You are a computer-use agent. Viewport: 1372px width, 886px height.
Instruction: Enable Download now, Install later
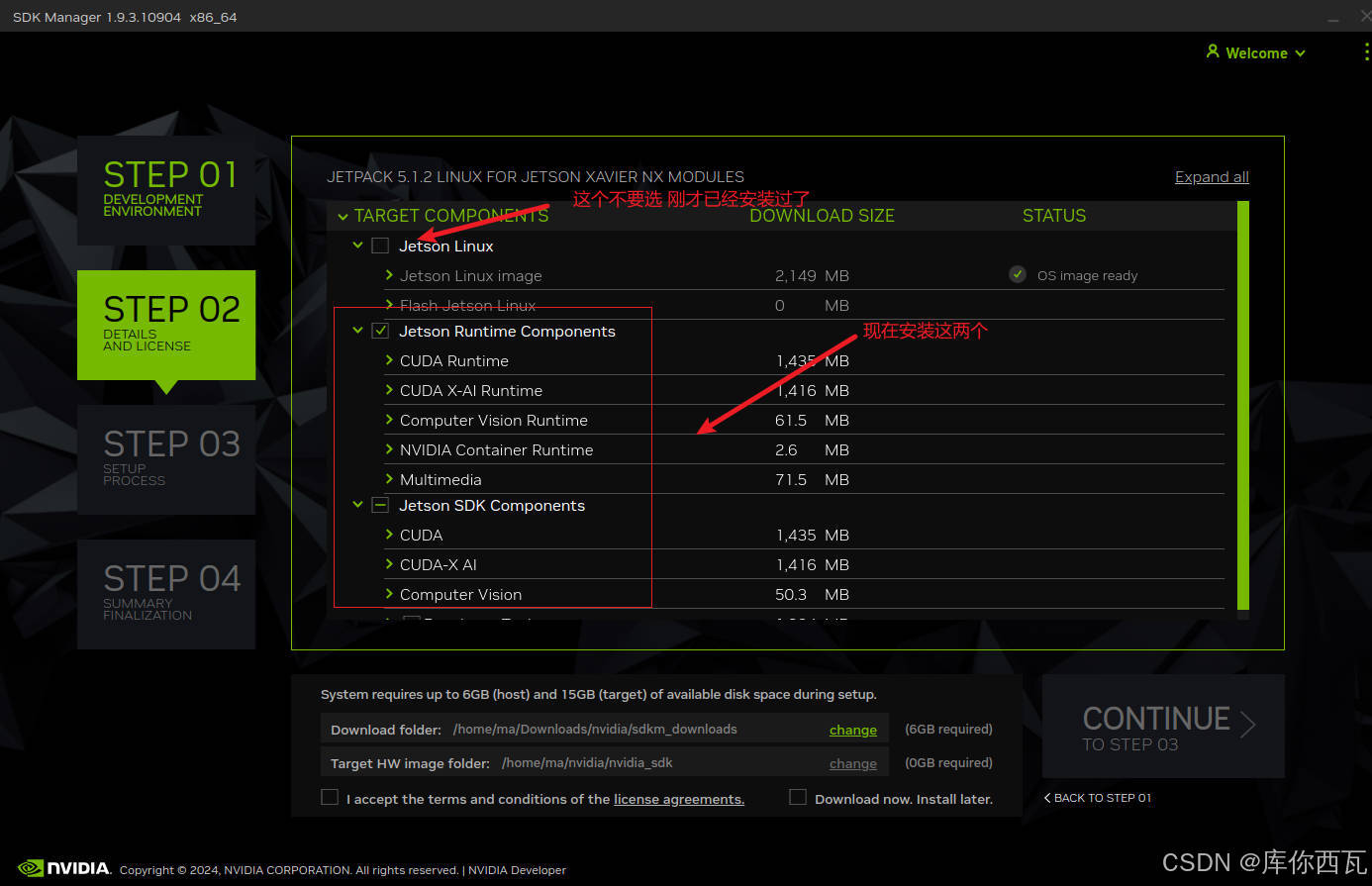point(797,797)
